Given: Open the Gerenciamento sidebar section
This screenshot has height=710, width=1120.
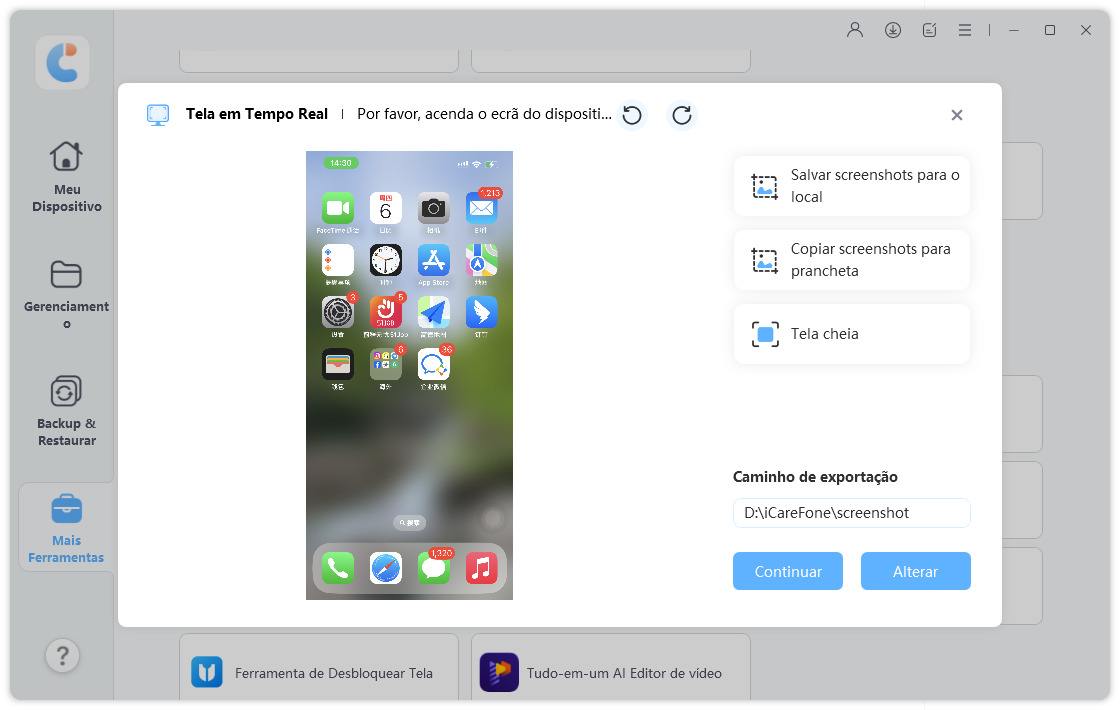Looking at the screenshot, I should [66, 294].
